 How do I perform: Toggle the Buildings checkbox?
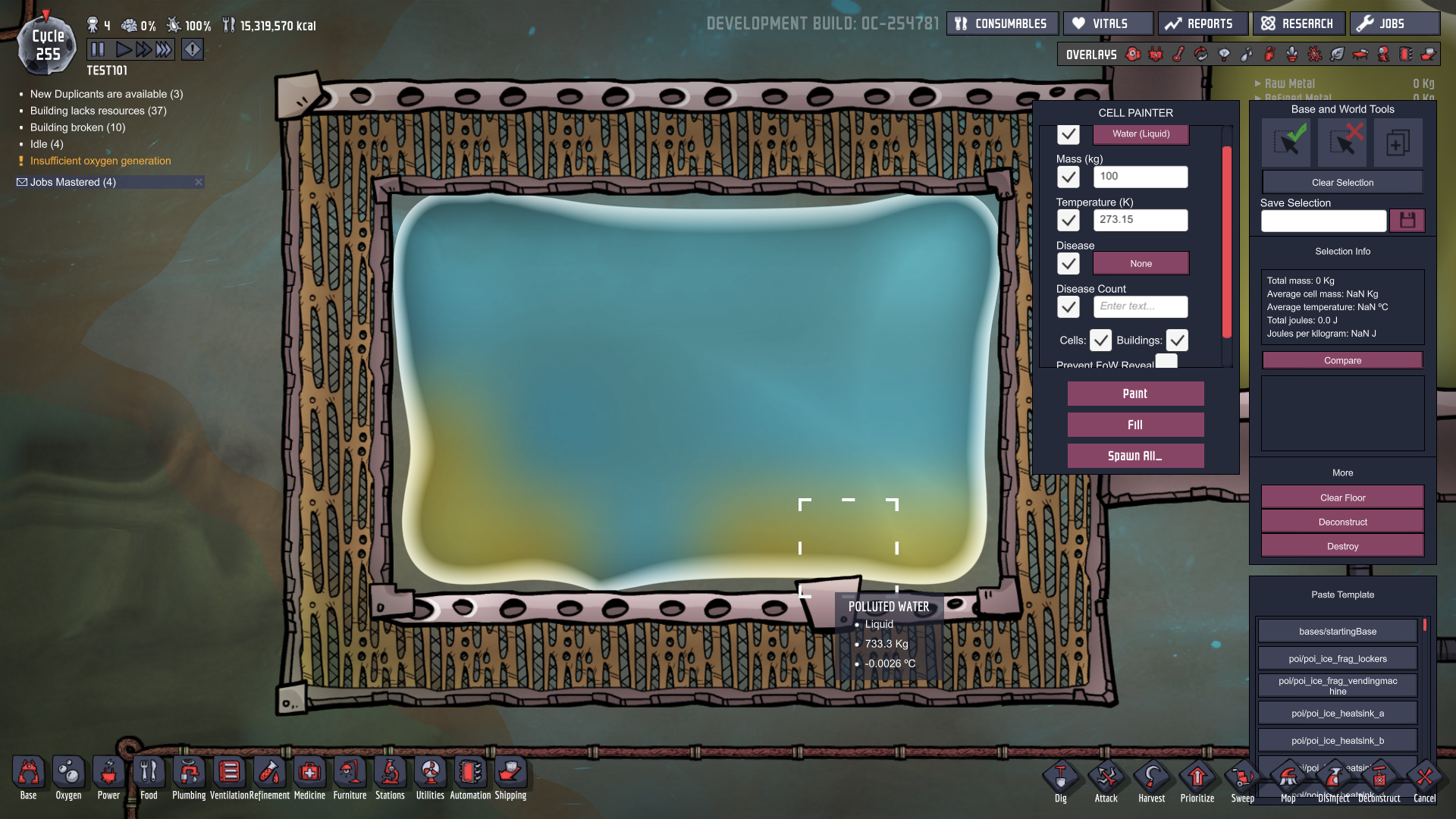coord(1177,340)
